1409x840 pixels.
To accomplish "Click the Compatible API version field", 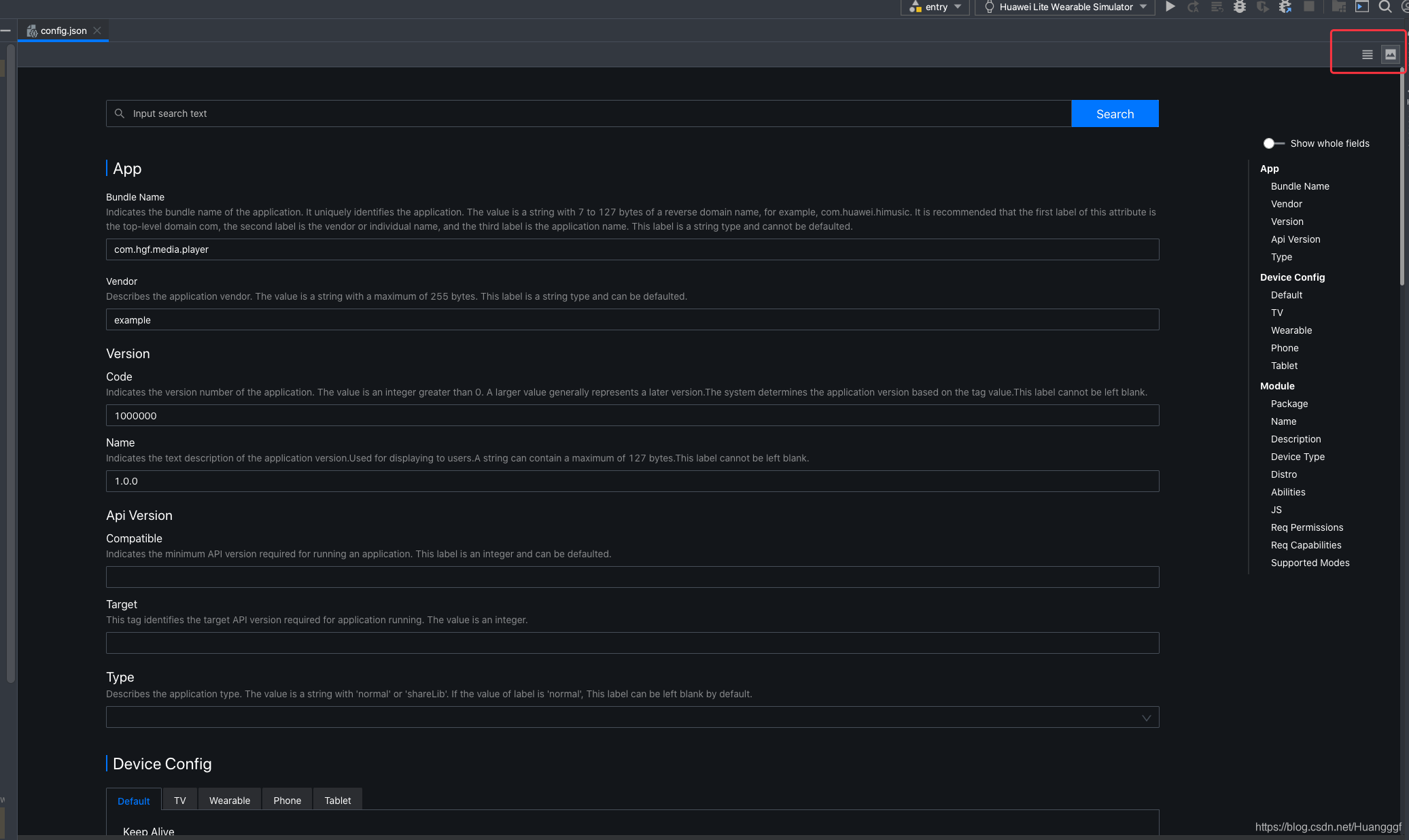I will (x=632, y=577).
